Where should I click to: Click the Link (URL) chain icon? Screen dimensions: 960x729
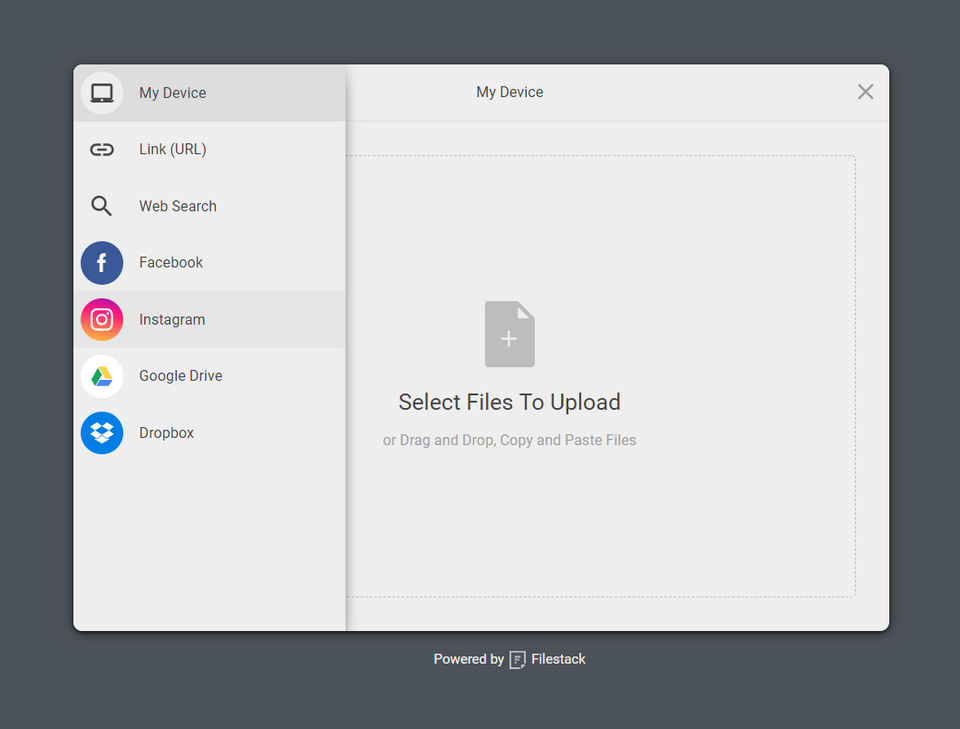tap(102, 150)
